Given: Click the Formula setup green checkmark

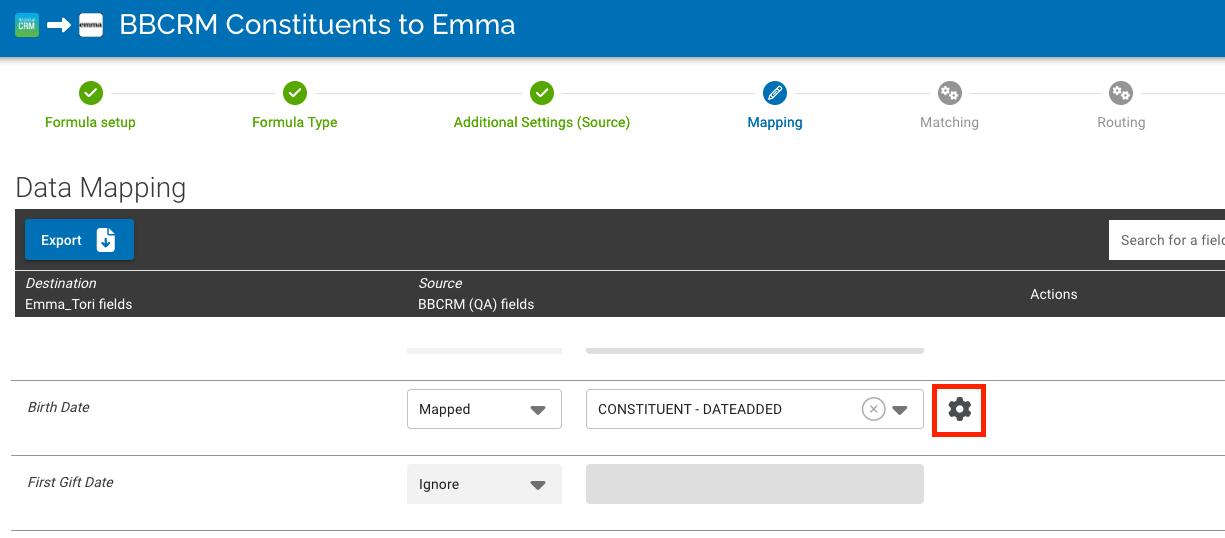Looking at the screenshot, I should (x=90, y=93).
